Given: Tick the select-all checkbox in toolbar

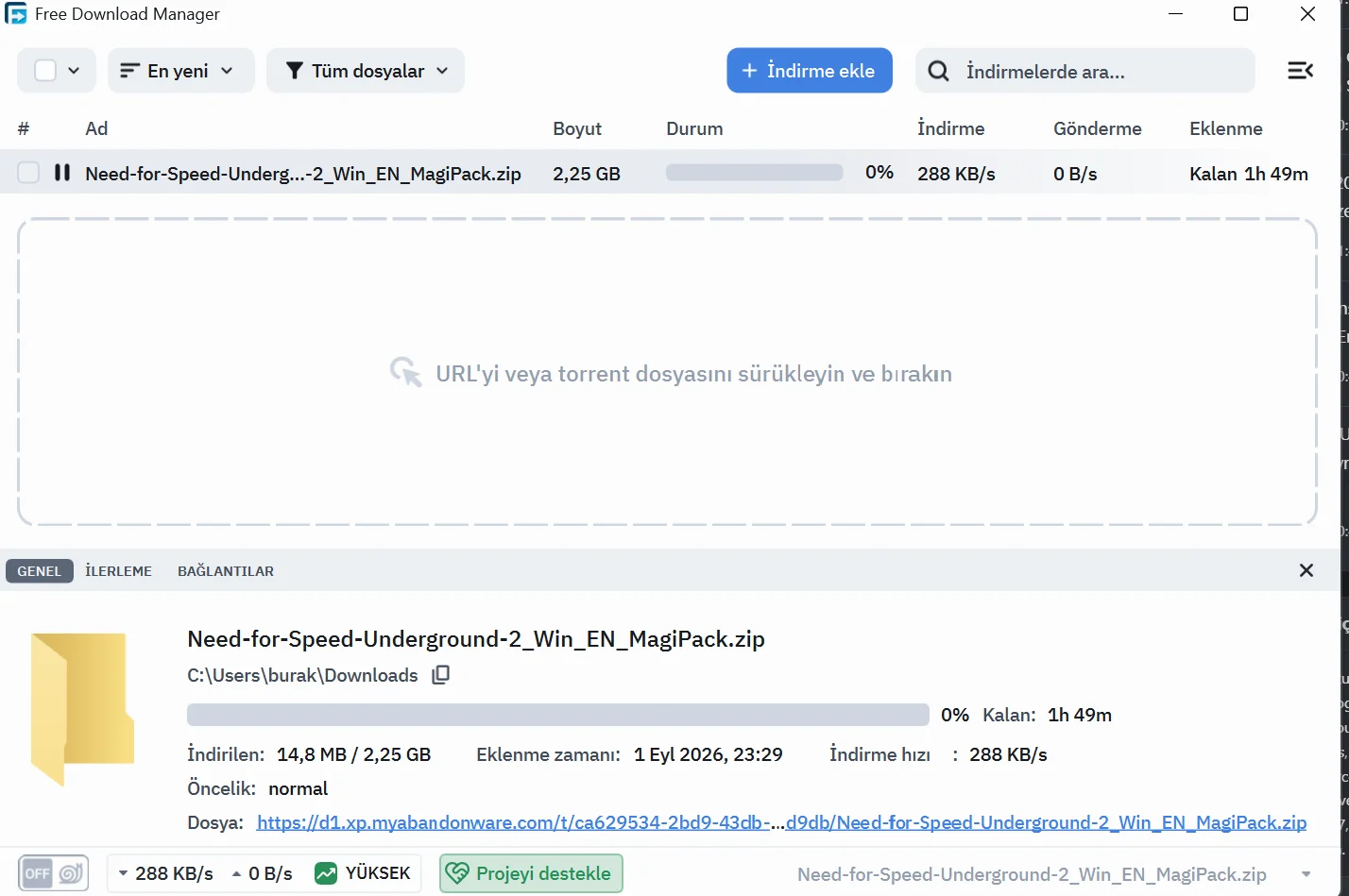Looking at the screenshot, I should coord(45,71).
